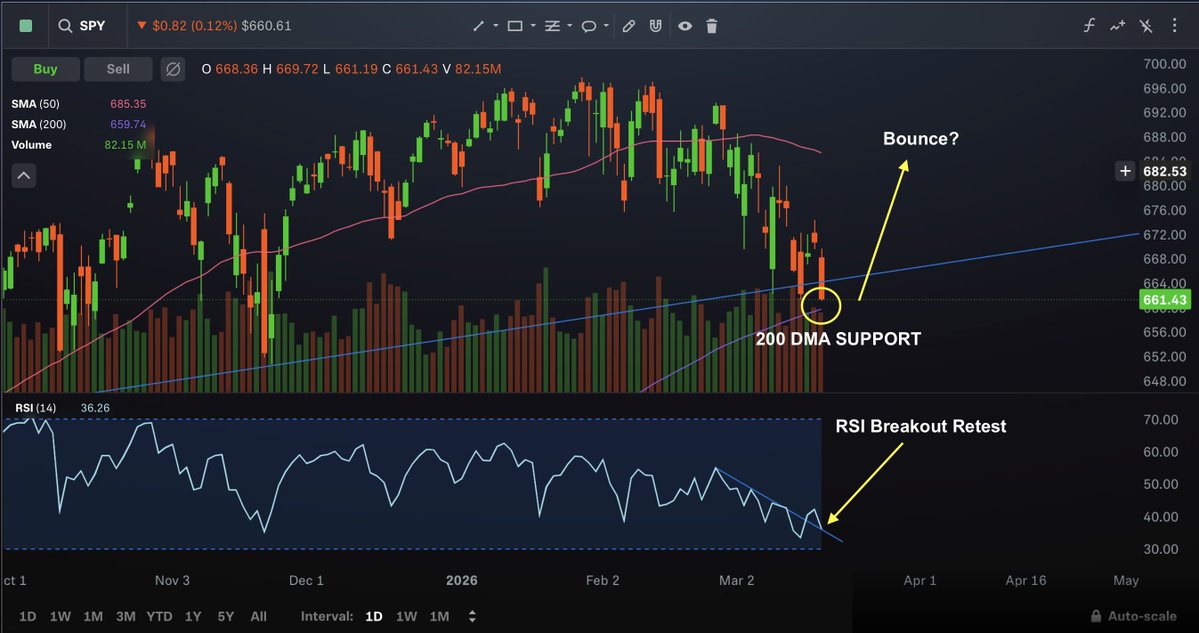Collapse the indicator legend with the chevron
Screen dimensions: 1199x633
pyautogui.click(x=24, y=175)
